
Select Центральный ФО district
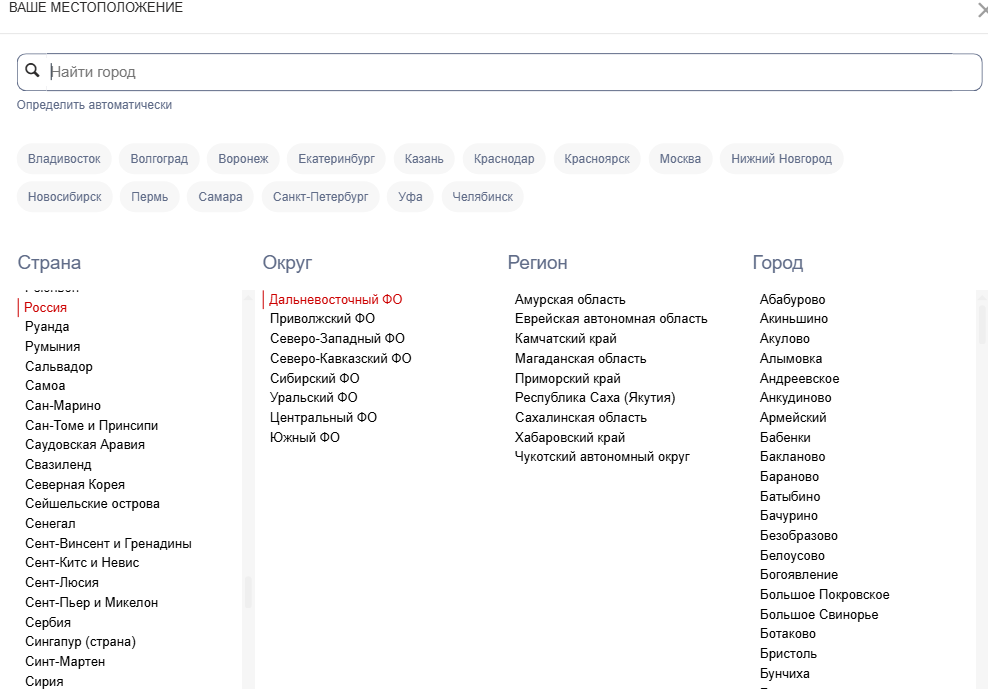pos(323,417)
